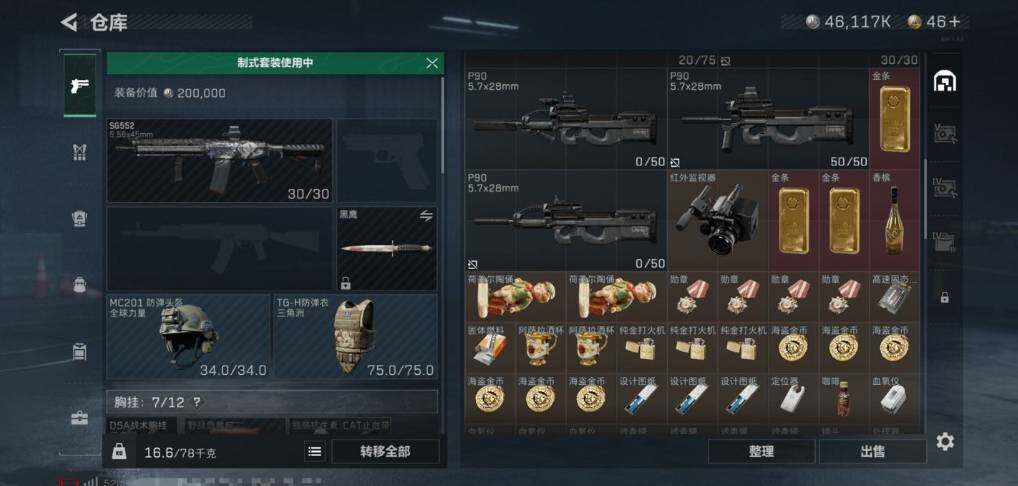Toggle the swap arrows on 黑鹰 knife slot
Image resolution: width=1018 pixels, height=486 pixels.
pos(425,216)
